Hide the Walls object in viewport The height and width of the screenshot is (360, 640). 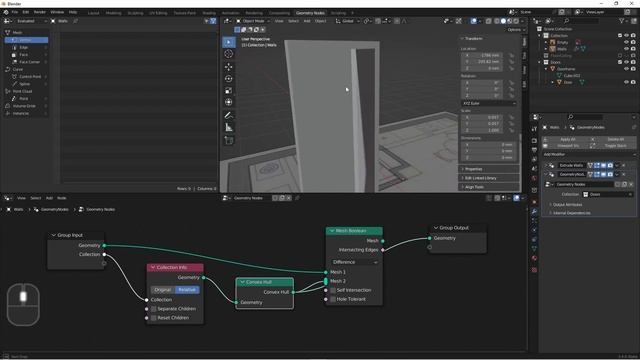pyautogui.click(x=626, y=49)
